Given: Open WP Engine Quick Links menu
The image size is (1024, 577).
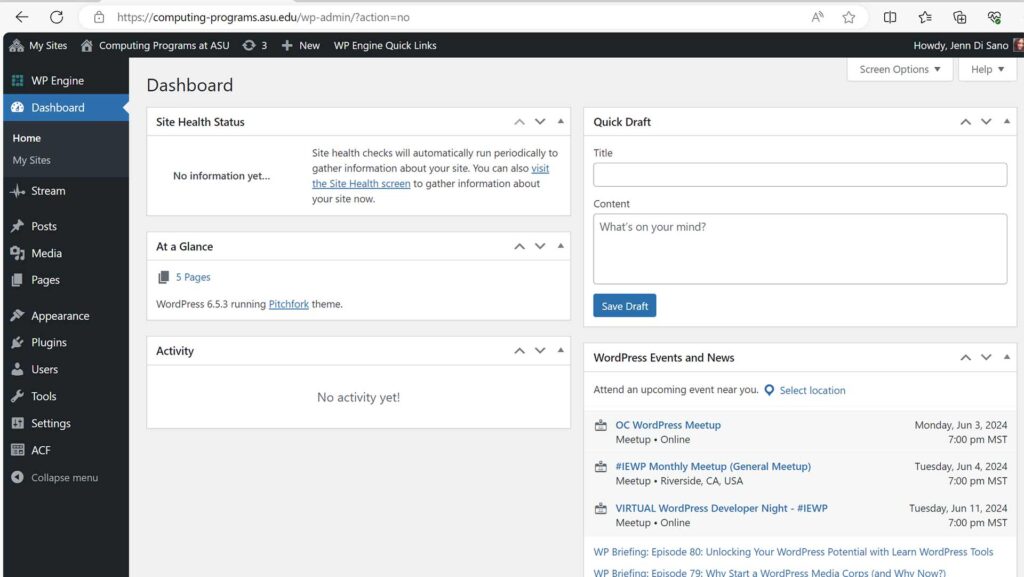Looking at the screenshot, I should [x=385, y=45].
